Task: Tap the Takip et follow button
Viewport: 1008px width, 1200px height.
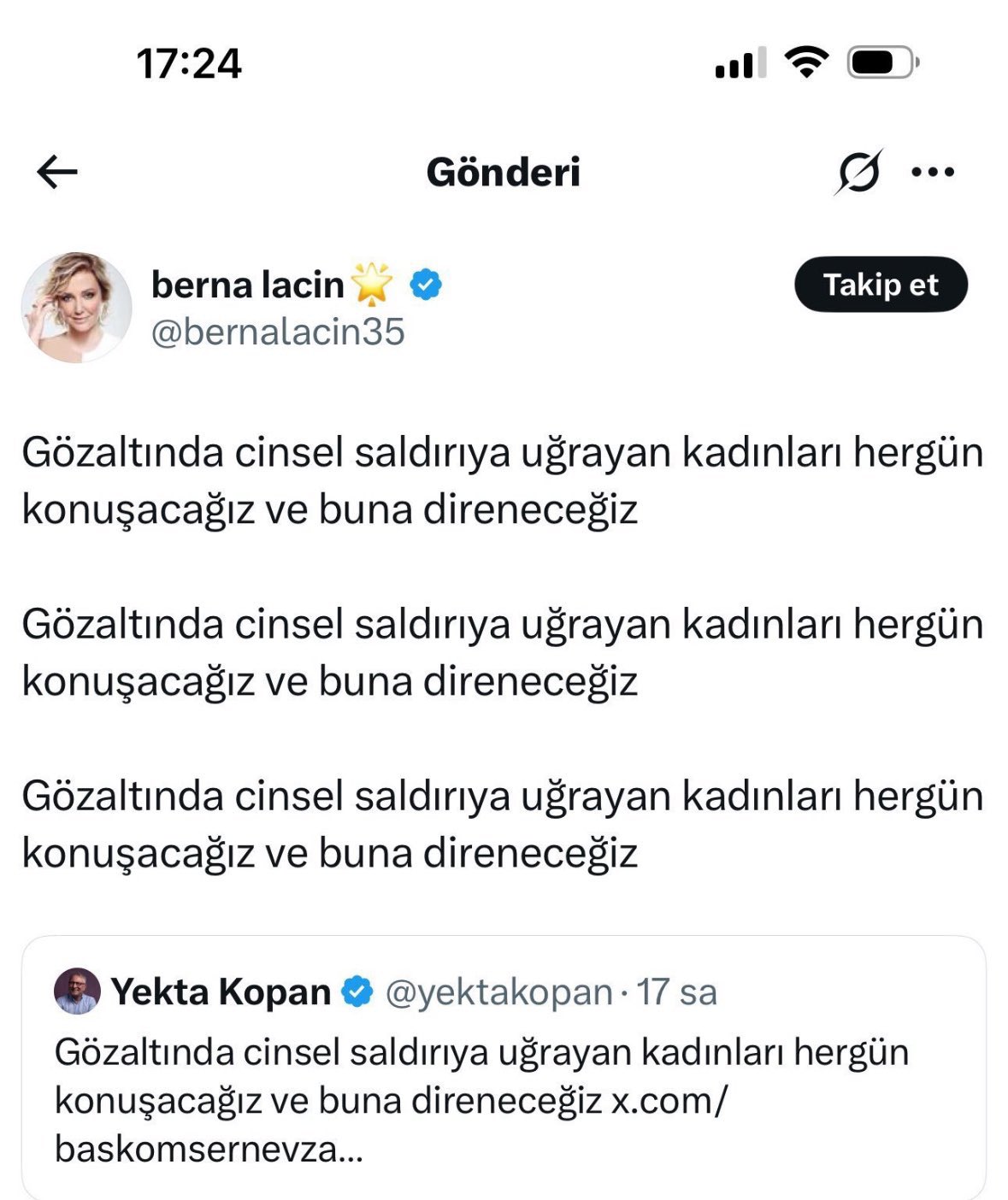Action: 881,285
